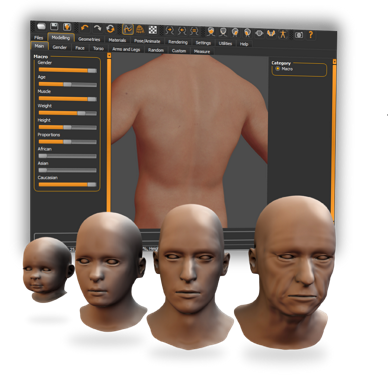Image resolution: width=388 pixels, height=376 pixels.
Task: Toggle the Wireframe view icon
Action: click(x=140, y=29)
